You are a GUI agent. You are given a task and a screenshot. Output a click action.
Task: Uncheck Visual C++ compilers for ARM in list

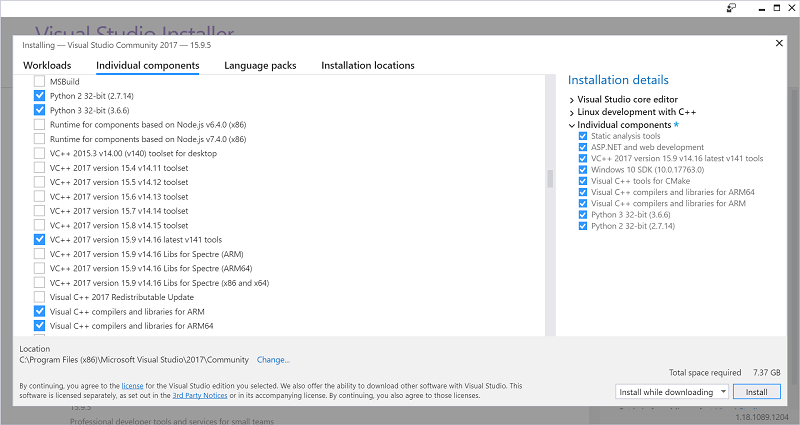[39, 311]
